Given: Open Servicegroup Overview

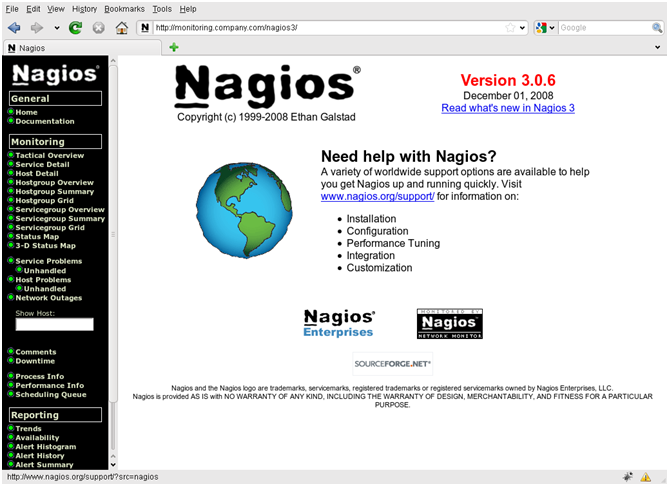Looking at the screenshot, I should (x=60, y=210).
